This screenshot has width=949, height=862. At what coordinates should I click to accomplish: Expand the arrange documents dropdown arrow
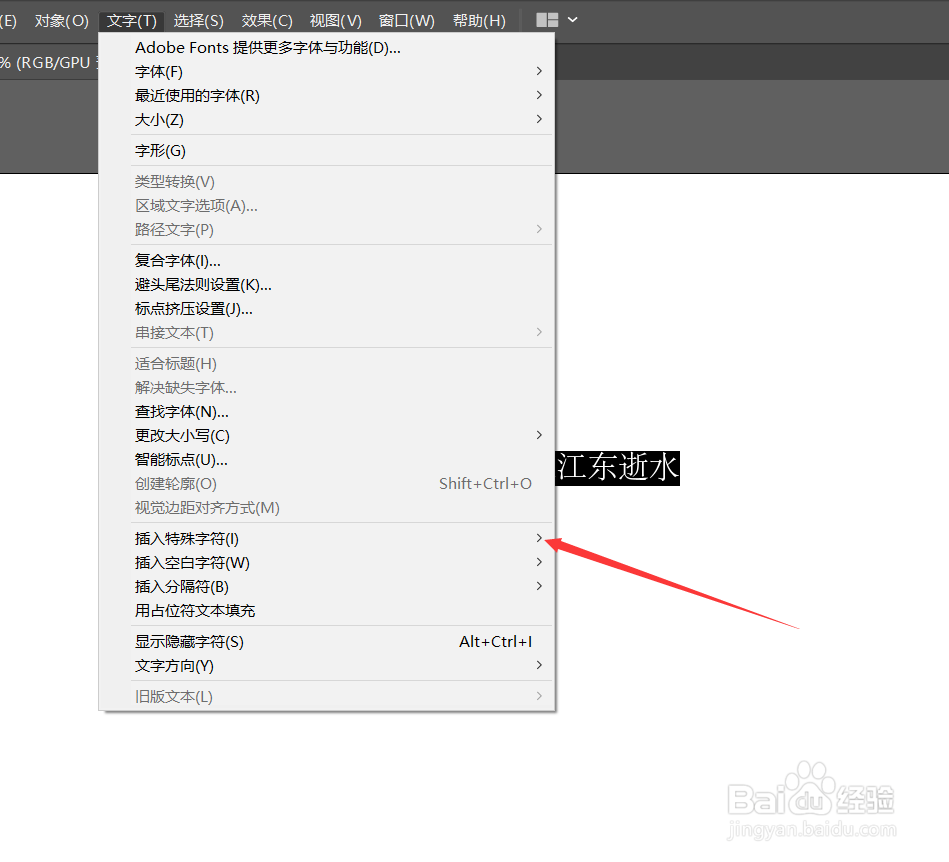573,20
